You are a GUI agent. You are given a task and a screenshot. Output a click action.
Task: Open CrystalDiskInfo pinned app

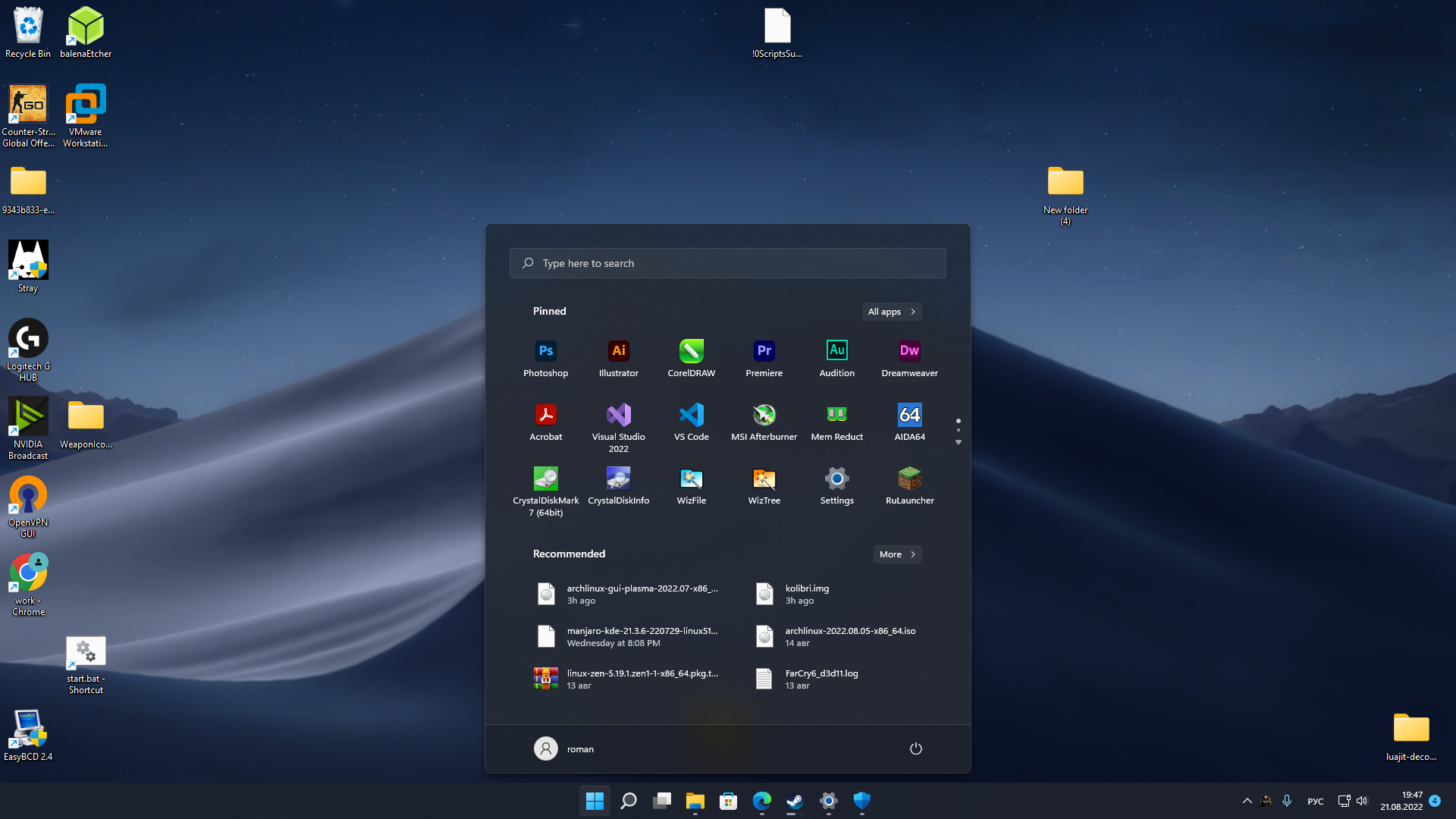click(618, 485)
